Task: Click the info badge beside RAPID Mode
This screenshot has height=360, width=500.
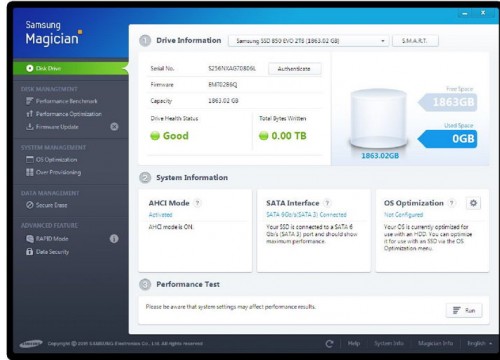Action: [114, 239]
